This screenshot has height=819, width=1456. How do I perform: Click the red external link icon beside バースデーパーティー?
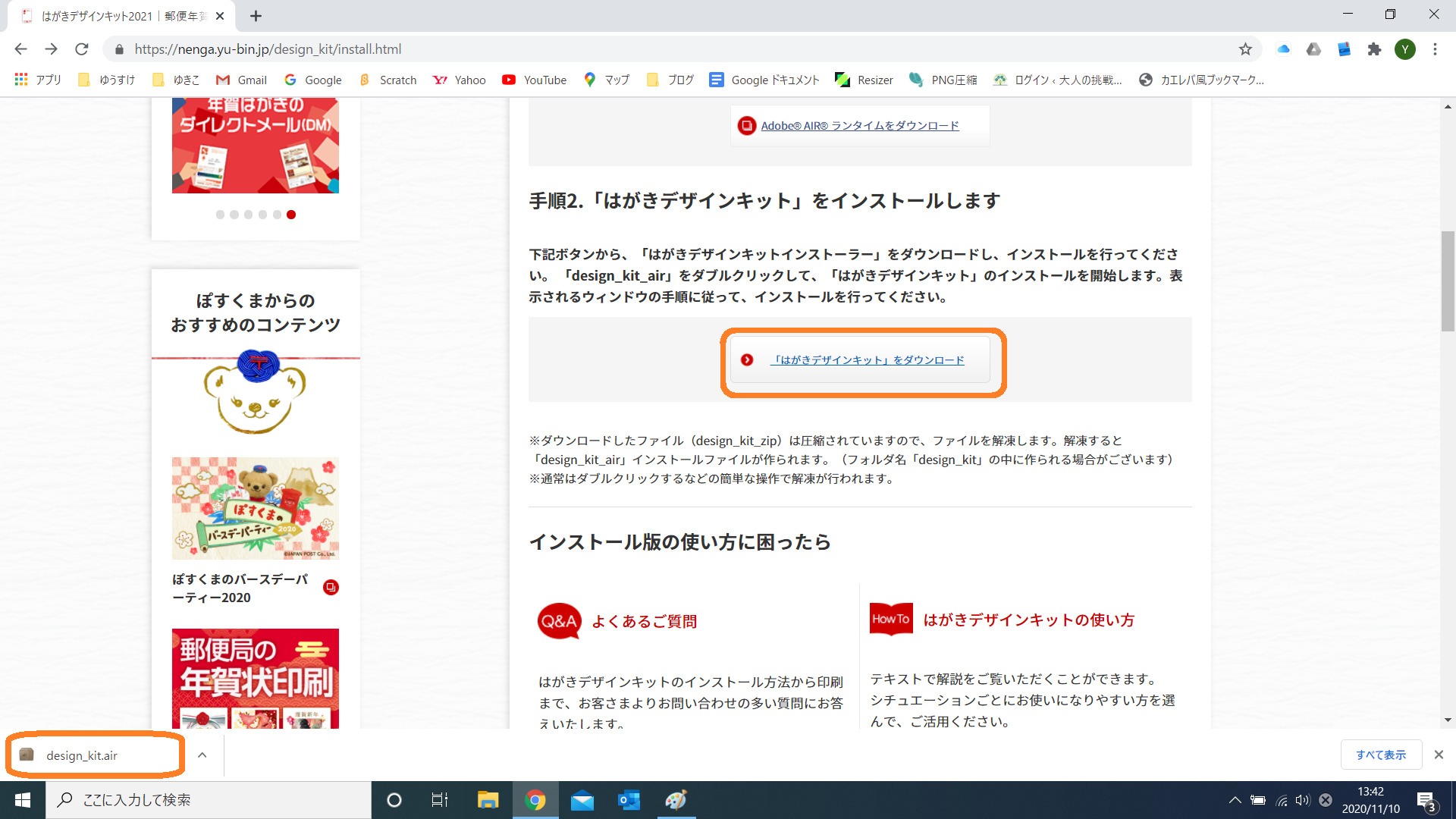click(x=331, y=588)
